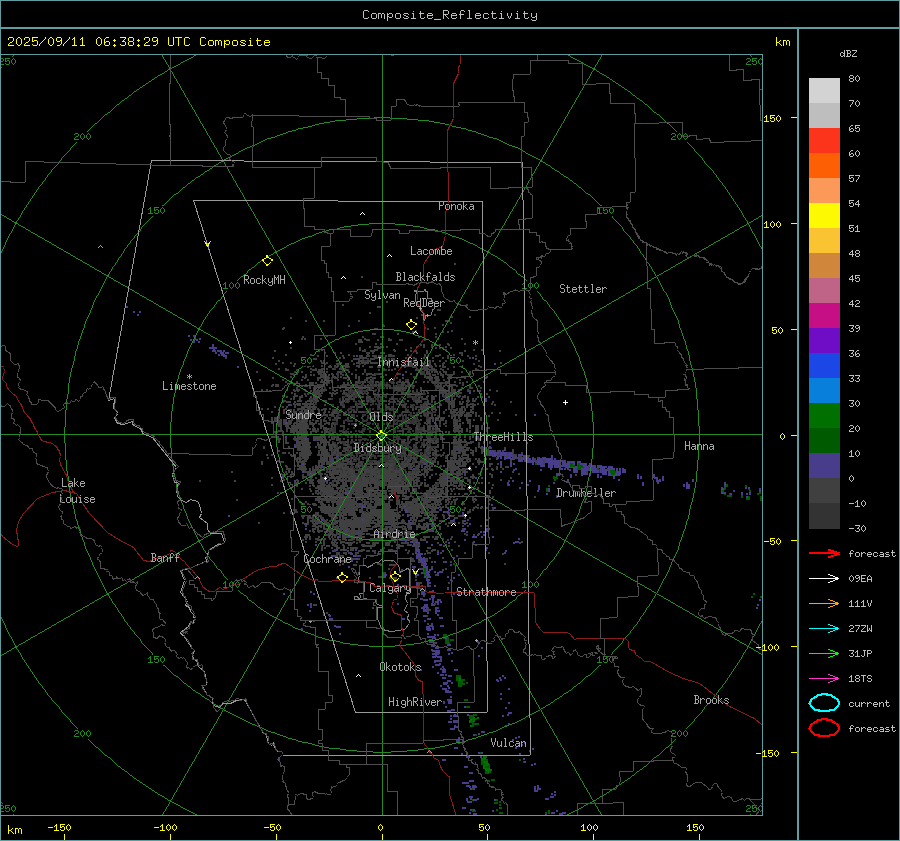Click the red forecast ellipse legend icon

(824, 728)
